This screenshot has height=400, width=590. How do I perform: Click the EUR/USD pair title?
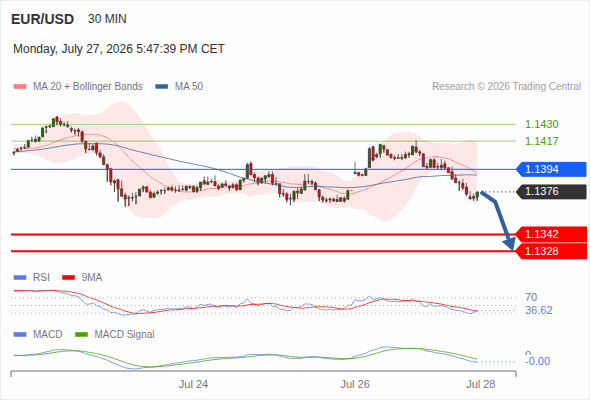(x=43, y=19)
